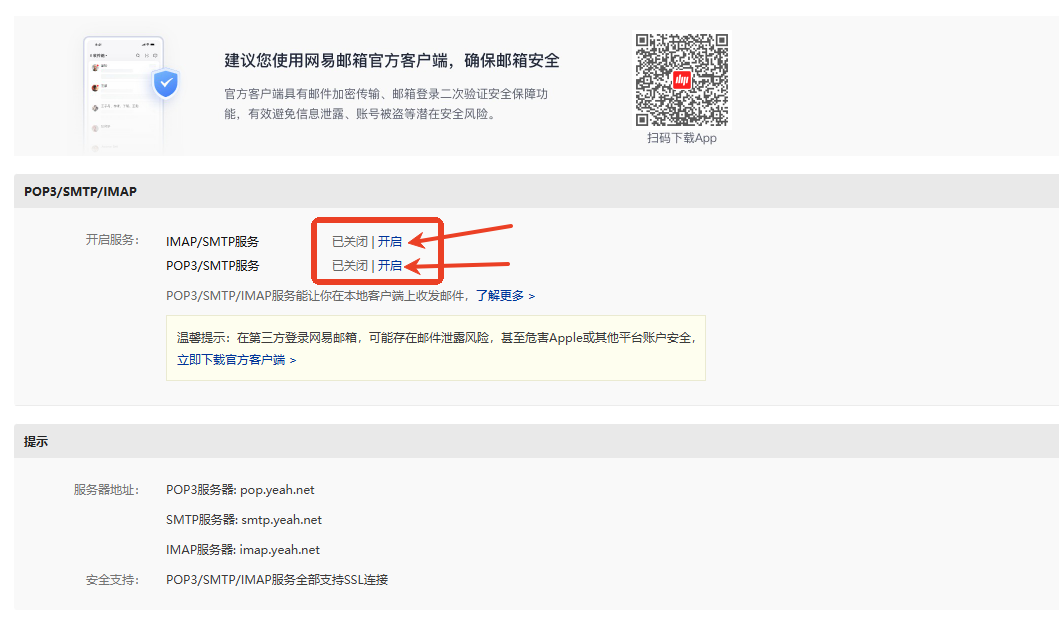
Task: Click the QR code's top-left corner marker
Action: coord(648,46)
